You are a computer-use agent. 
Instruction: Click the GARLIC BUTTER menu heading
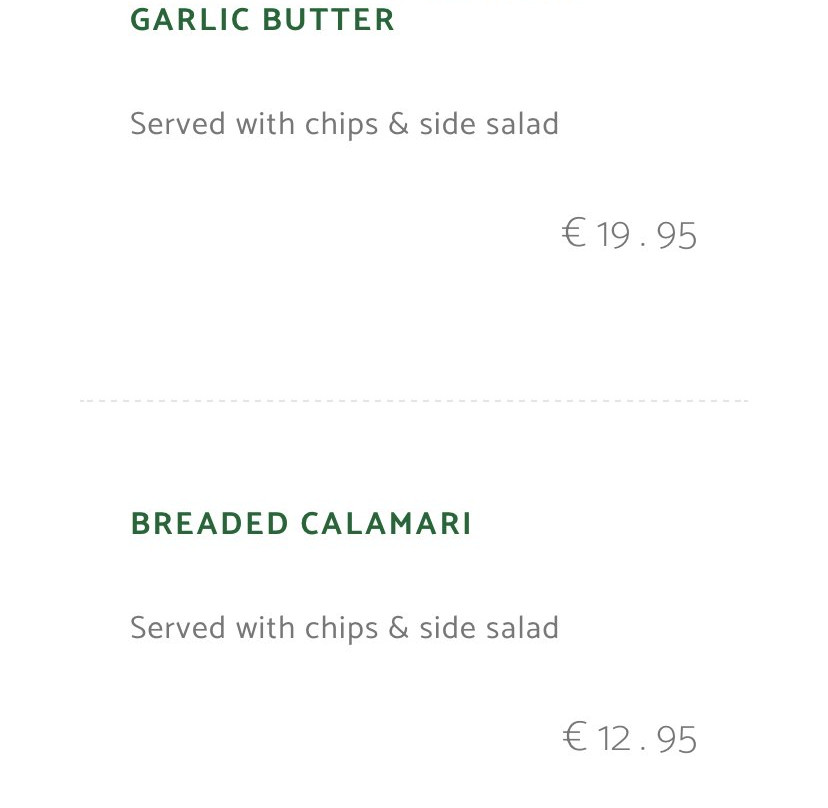(x=262, y=20)
